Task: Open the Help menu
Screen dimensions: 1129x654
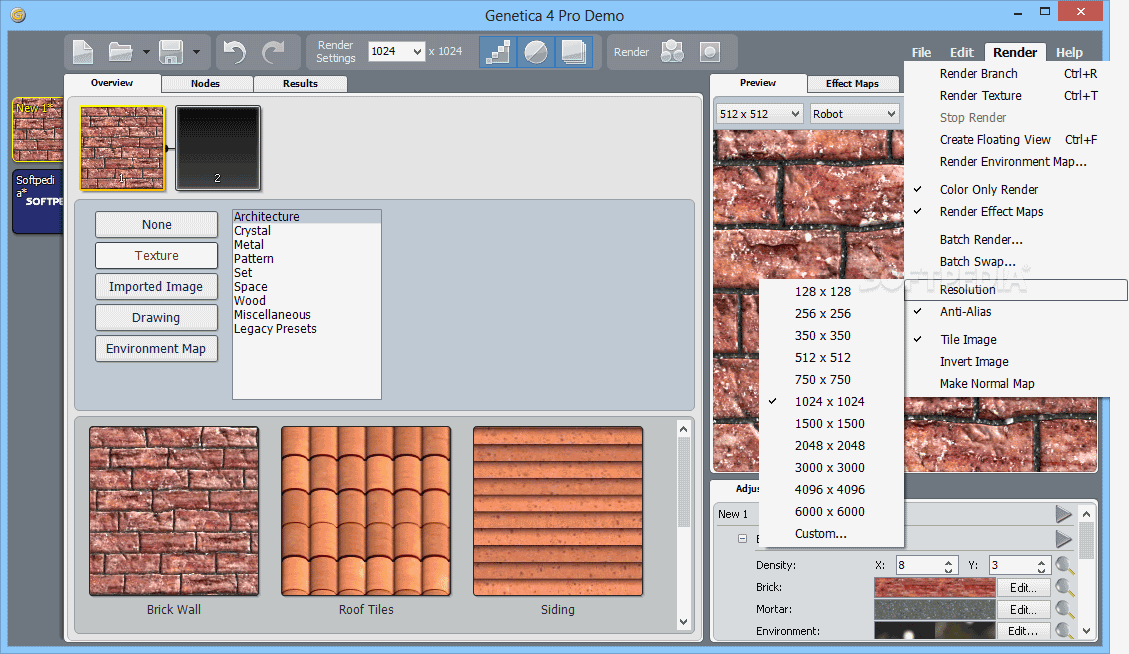Action: 1069,53
